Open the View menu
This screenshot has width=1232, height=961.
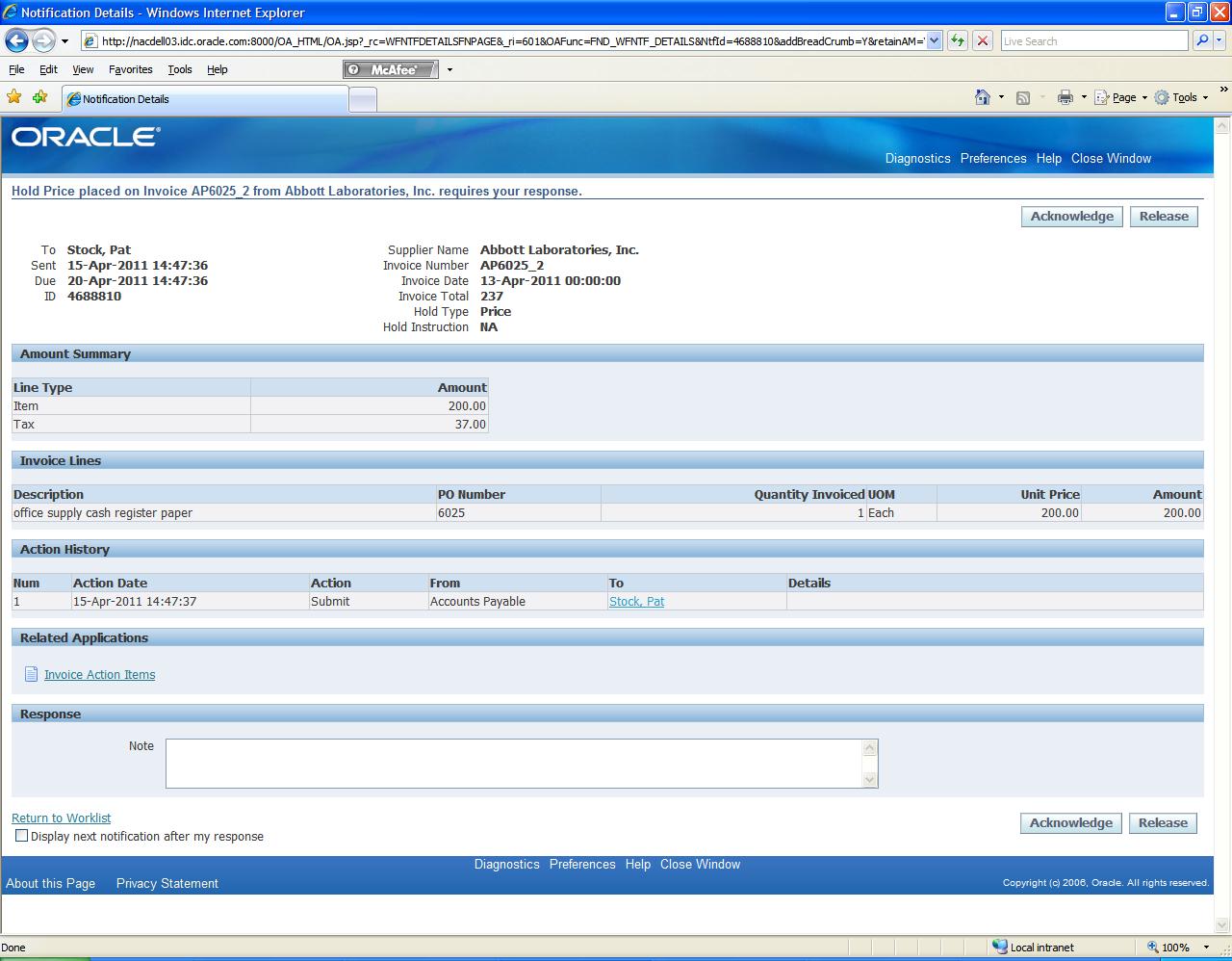83,69
